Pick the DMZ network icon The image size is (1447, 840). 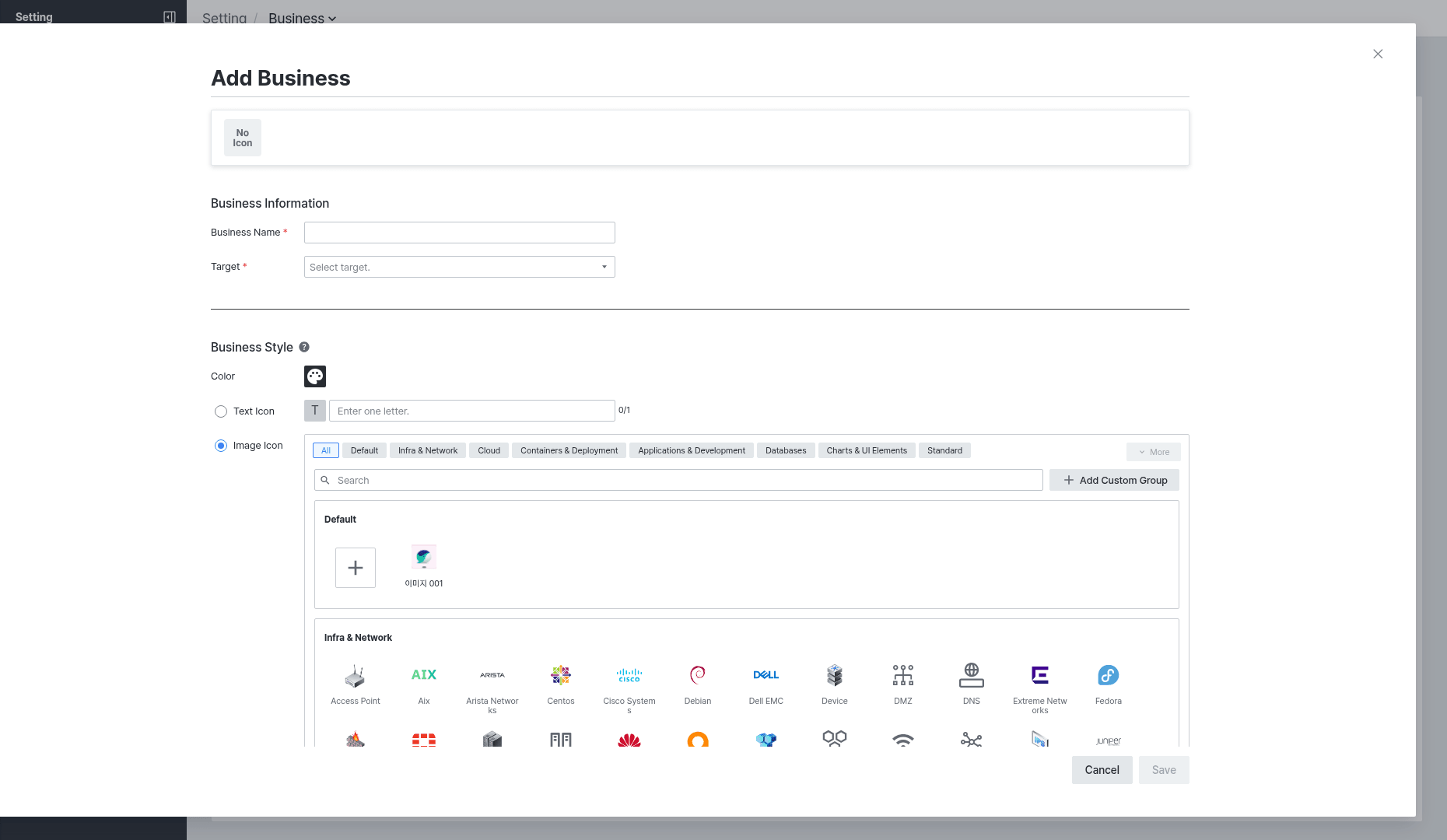tap(903, 675)
